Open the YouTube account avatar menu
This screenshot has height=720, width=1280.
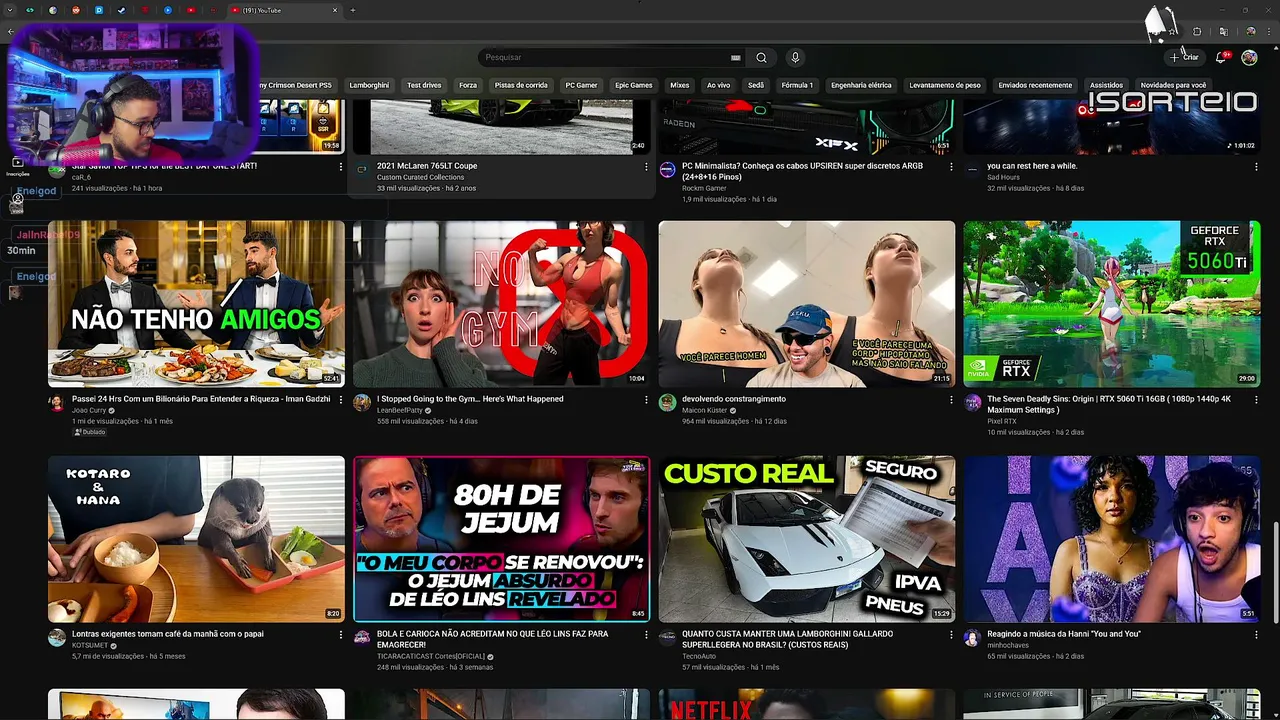click(1249, 57)
